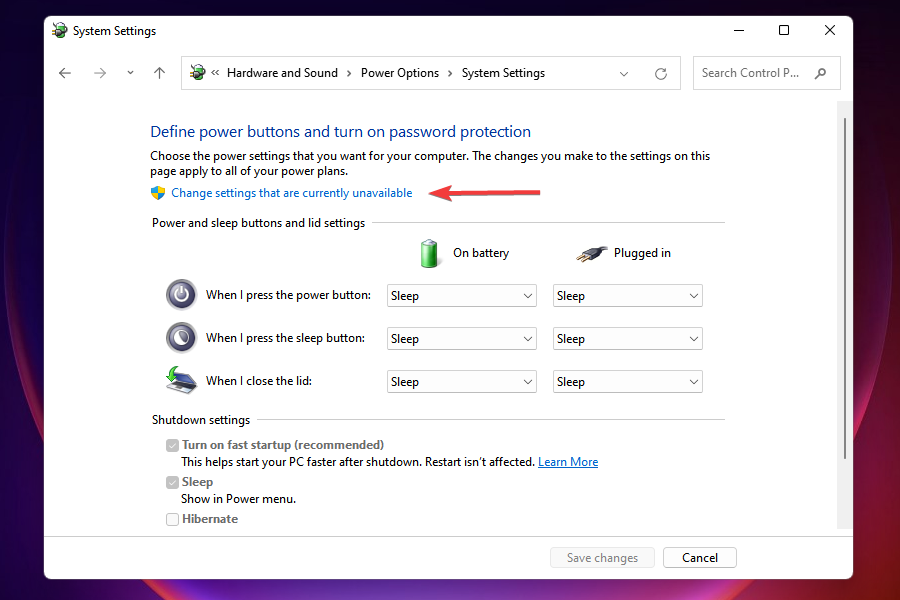Image resolution: width=900 pixels, height=600 pixels.
Task: Toggle the Sleep checkbox
Action: [172, 482]
